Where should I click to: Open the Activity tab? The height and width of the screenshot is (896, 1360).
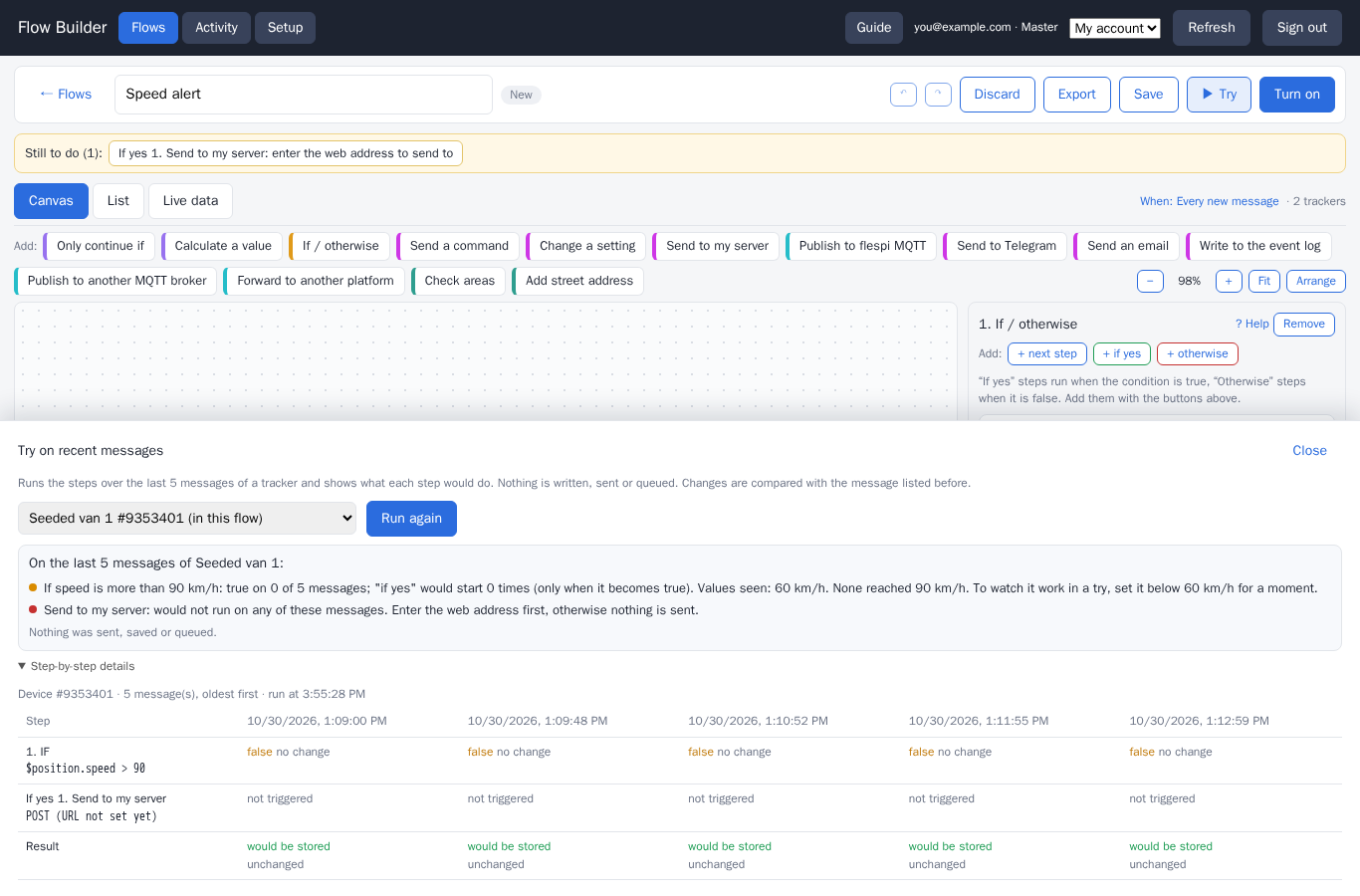pos(216,28)
